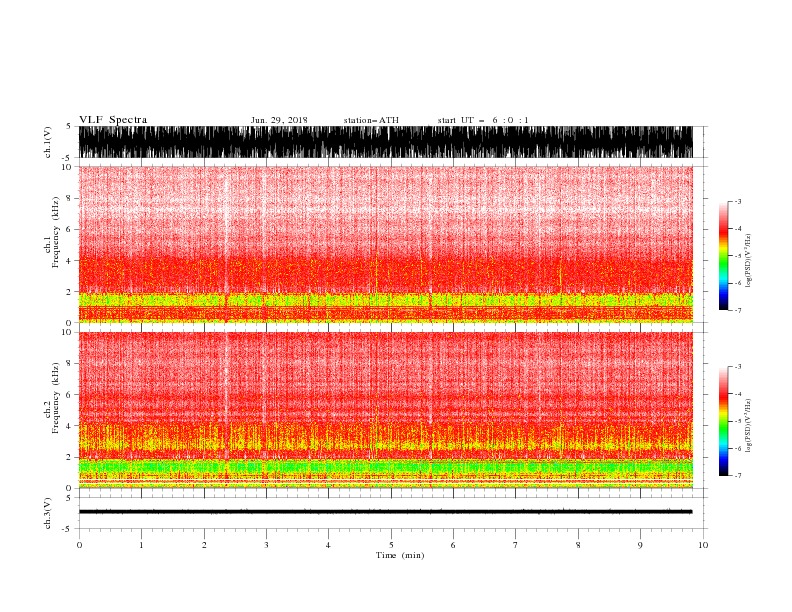
Task: Click the ch.2 spectrogram panel
Action: (386, 410)
